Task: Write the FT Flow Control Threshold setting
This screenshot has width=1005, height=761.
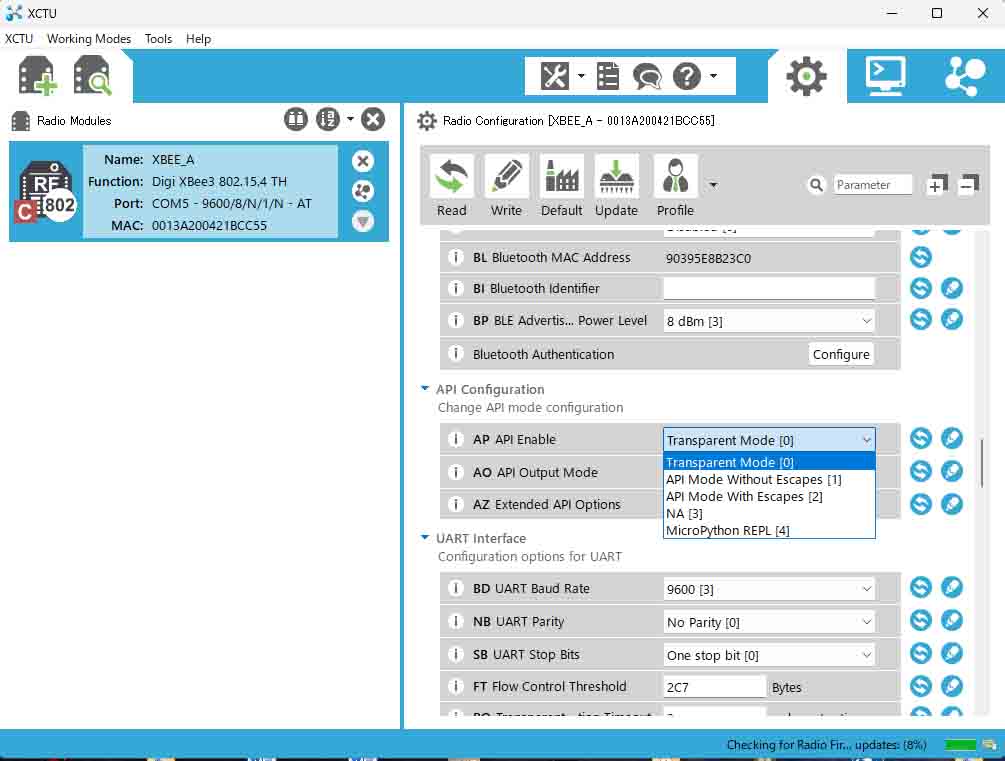Action: [x=952, y=686]
